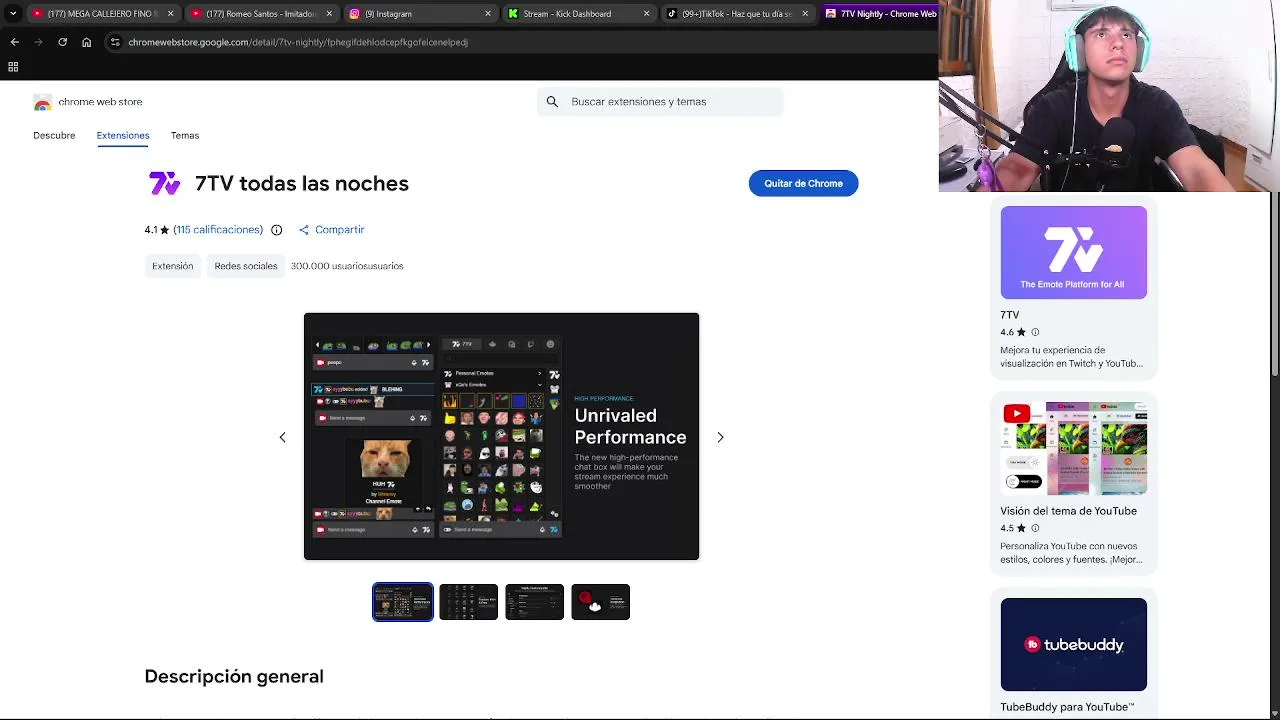Screen dimensions: 1280x720
Task: Open the Temas tab
Action: point(185,135)
